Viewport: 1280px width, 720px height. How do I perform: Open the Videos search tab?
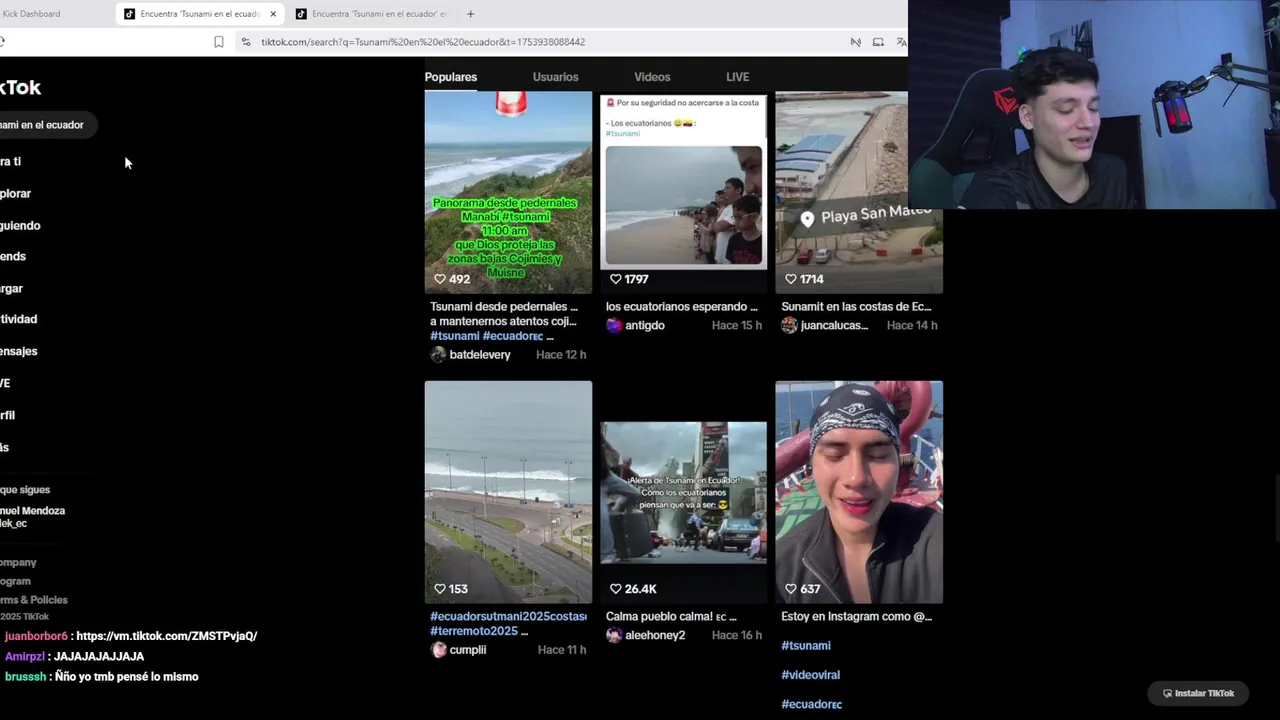tap(652, 77)
